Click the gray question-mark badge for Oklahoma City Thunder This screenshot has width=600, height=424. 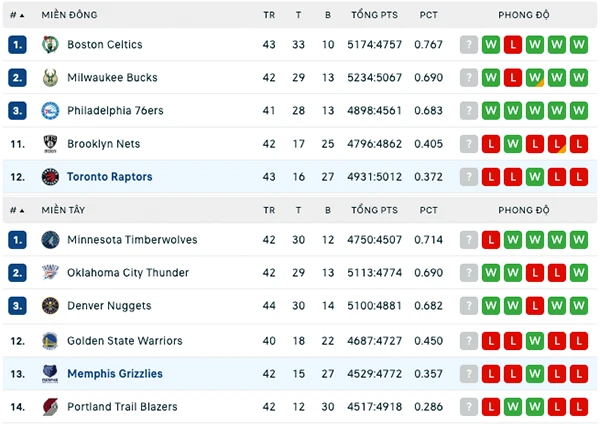click(x=469, y=273)
